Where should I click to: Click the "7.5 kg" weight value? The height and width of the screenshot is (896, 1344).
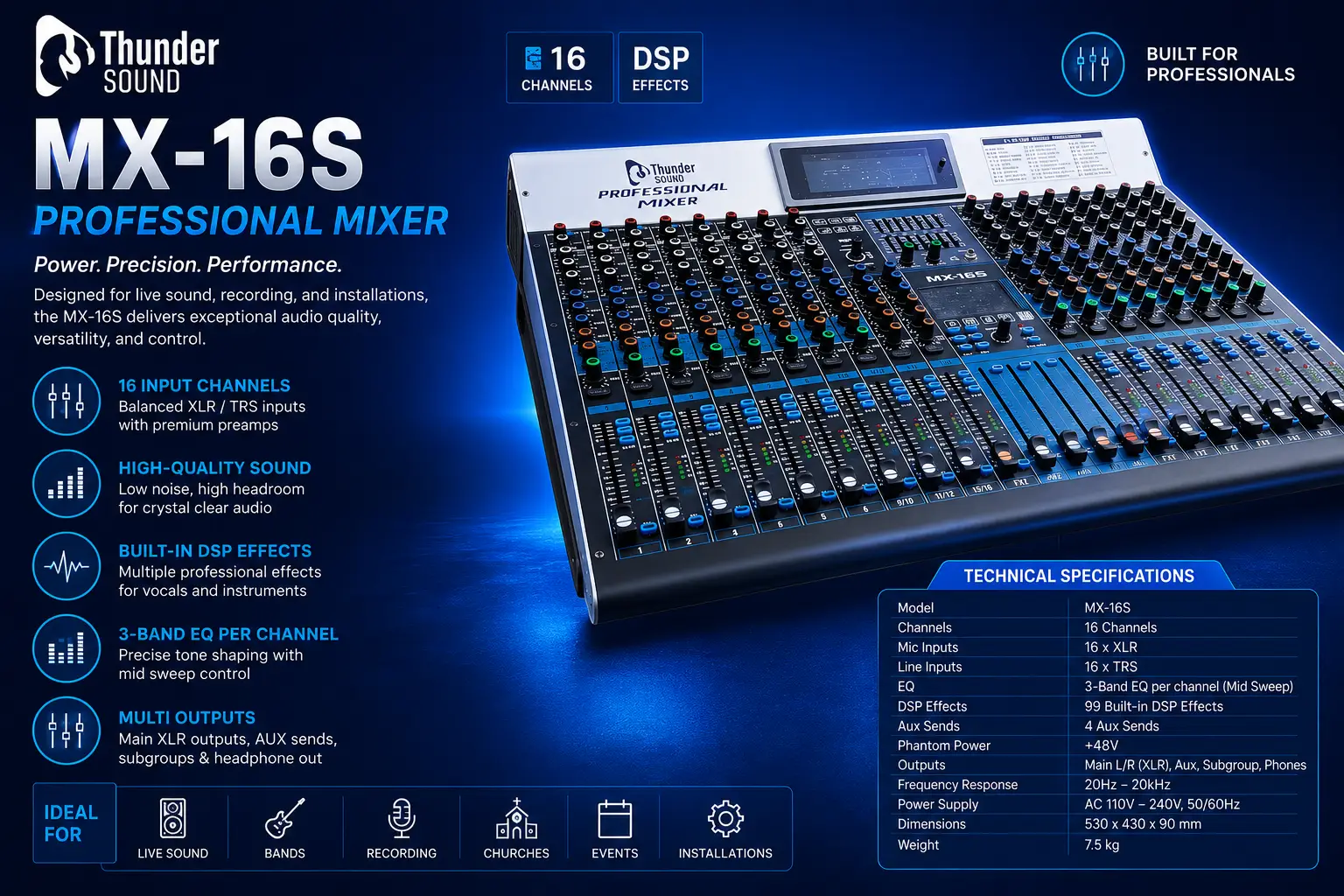1102,845
